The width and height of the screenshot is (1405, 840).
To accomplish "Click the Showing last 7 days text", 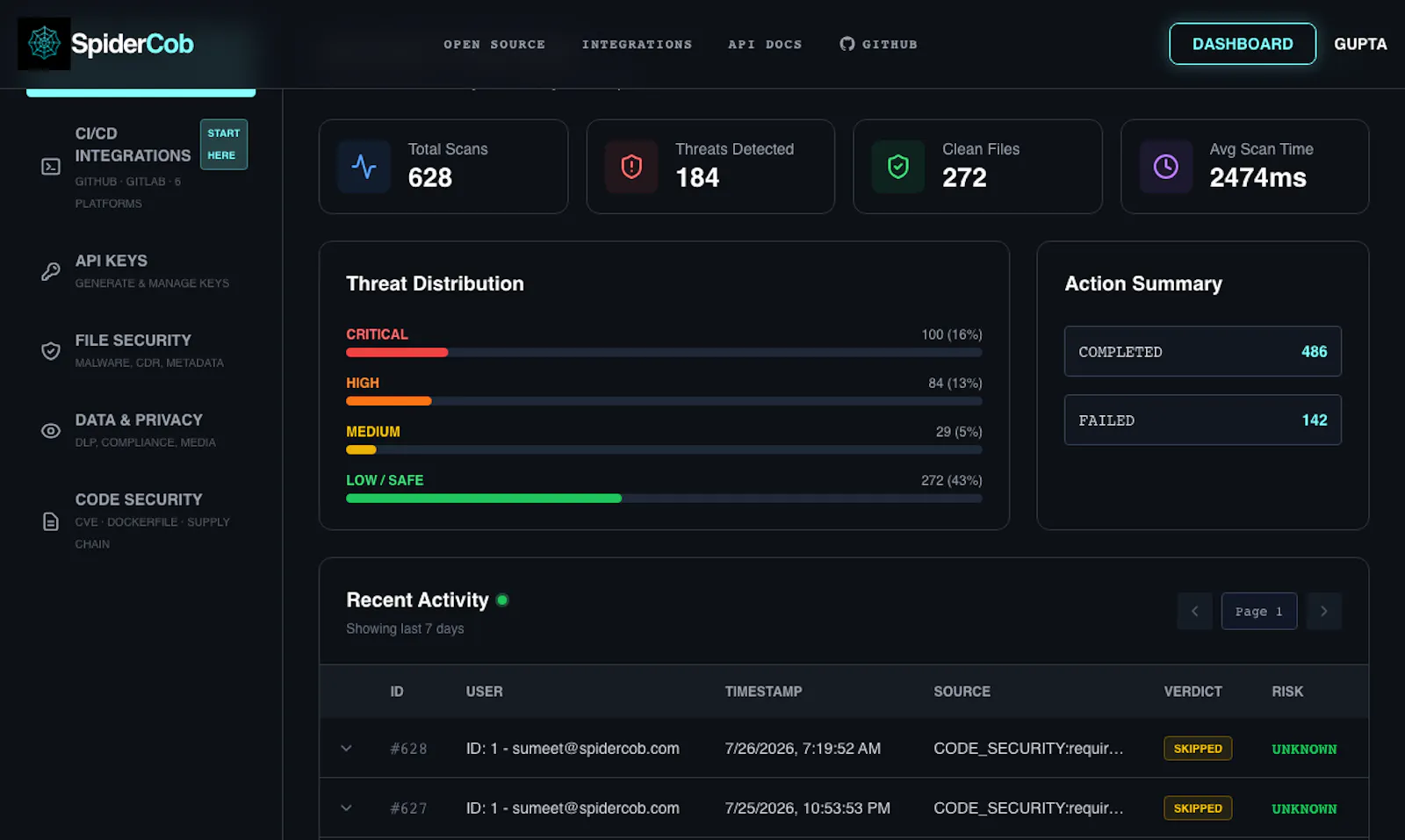I will tap(405, 628).
